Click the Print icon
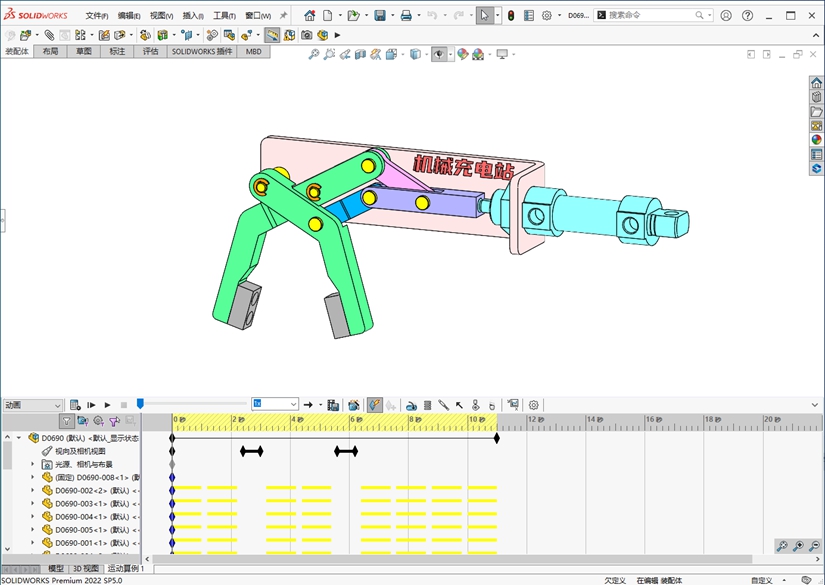Image resolution: width=825 pixels, height=585 pixels. click(x=406, y=15)
